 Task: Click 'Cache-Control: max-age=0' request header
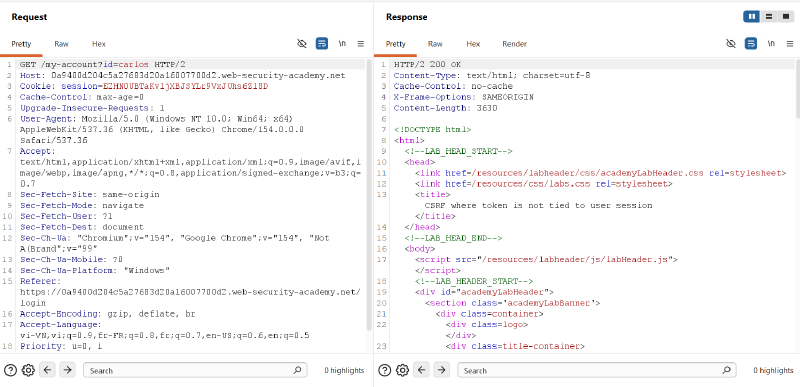[82, 97]
